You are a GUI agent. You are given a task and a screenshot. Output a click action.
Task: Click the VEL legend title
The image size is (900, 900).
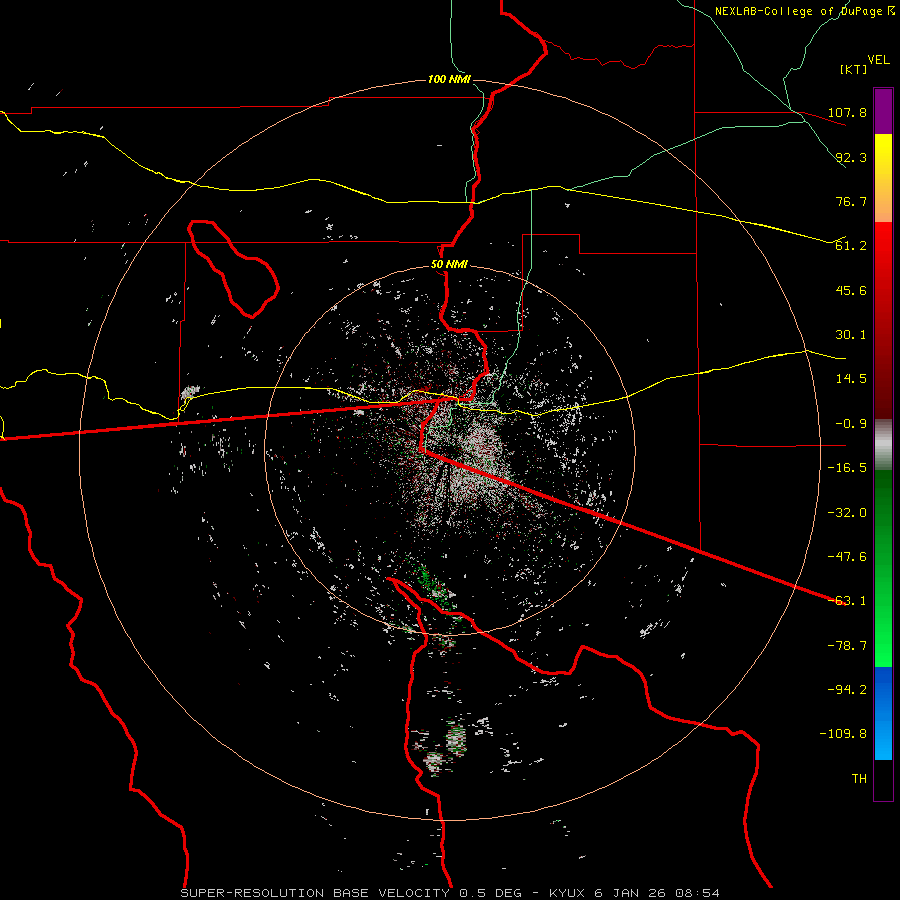879,60
